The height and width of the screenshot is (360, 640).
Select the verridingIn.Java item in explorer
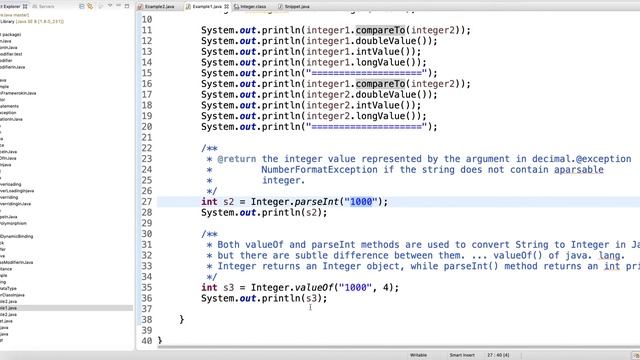16,204
